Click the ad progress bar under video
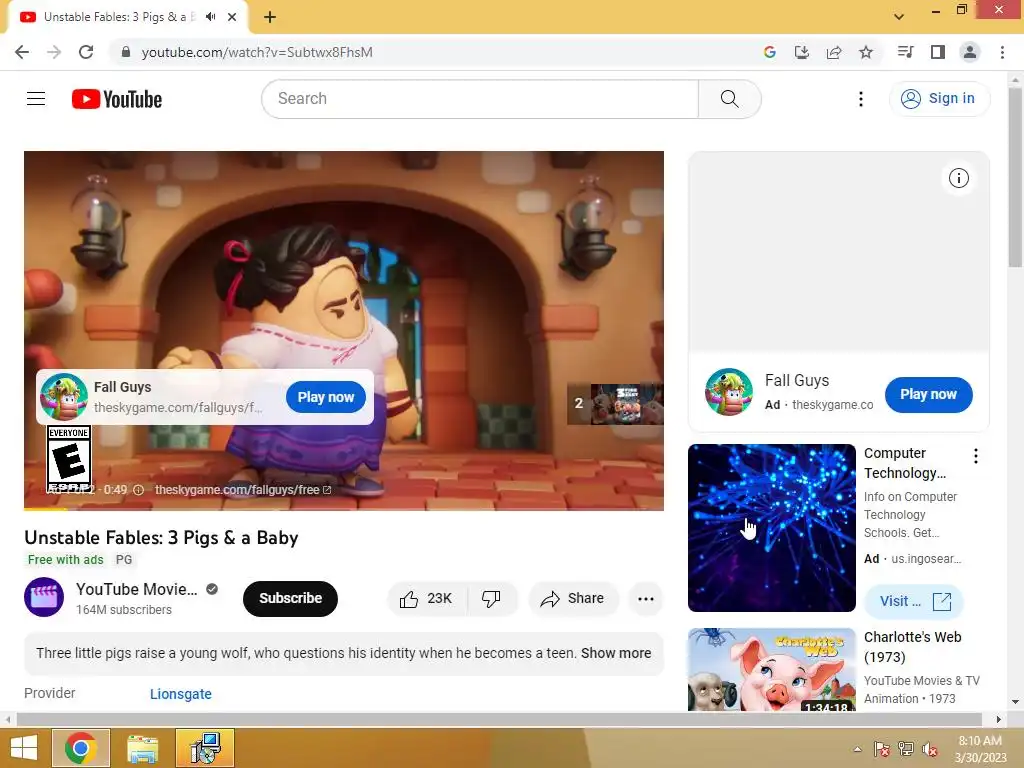1024x768 pixels. [x=344, y=509]
